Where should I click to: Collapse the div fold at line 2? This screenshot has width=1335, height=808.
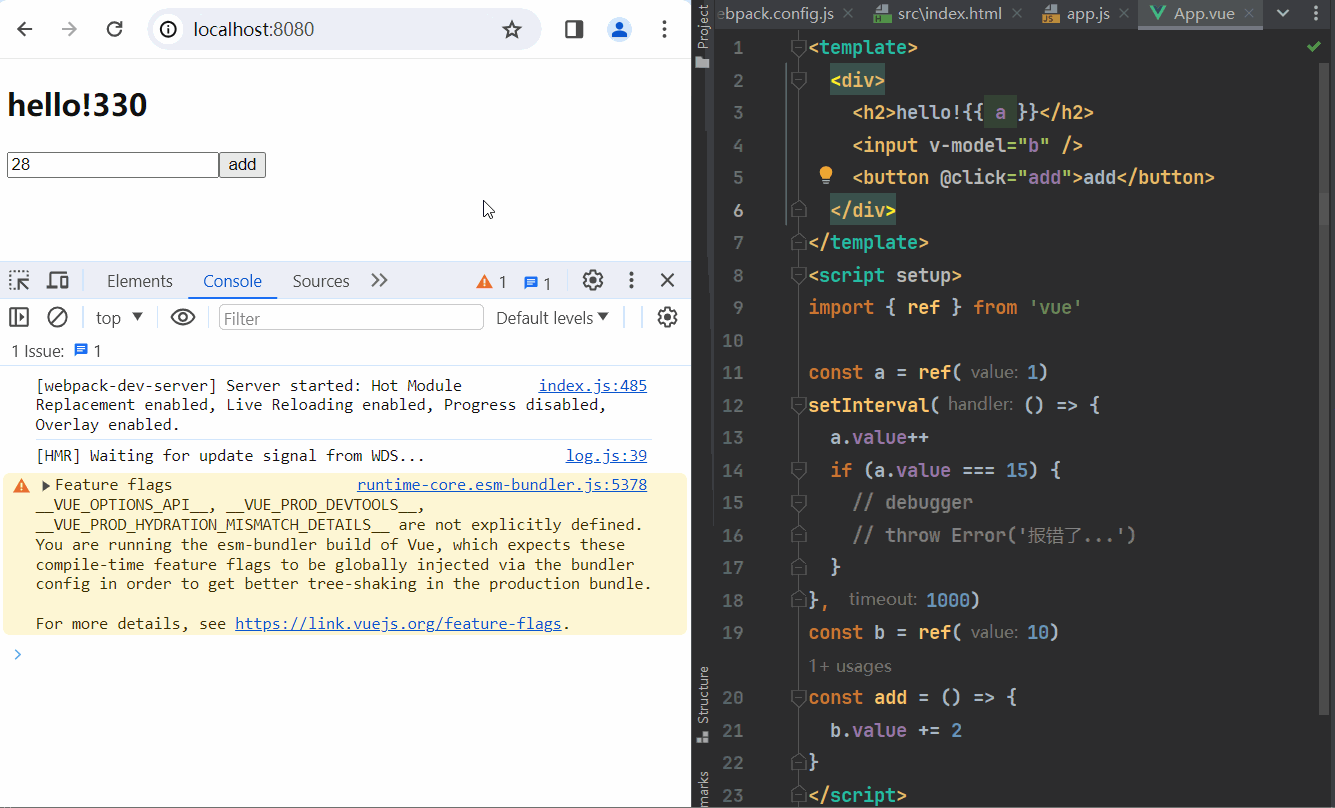[798, 80]
